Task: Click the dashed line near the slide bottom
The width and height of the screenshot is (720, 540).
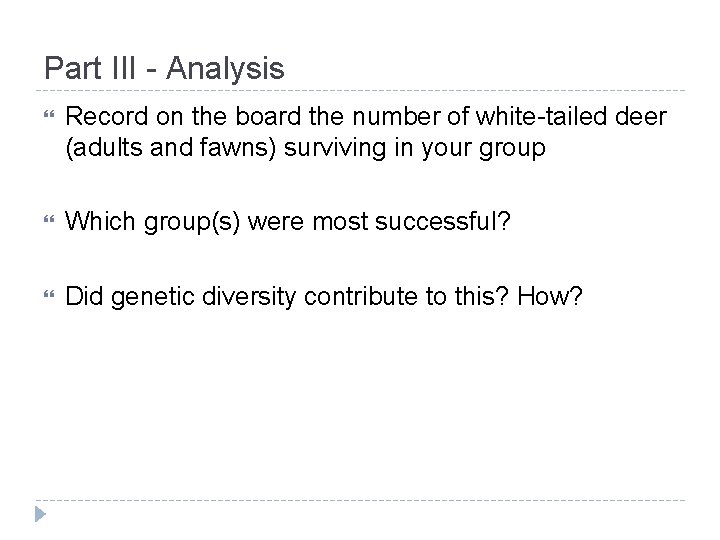Action: (x=360, y=500)
